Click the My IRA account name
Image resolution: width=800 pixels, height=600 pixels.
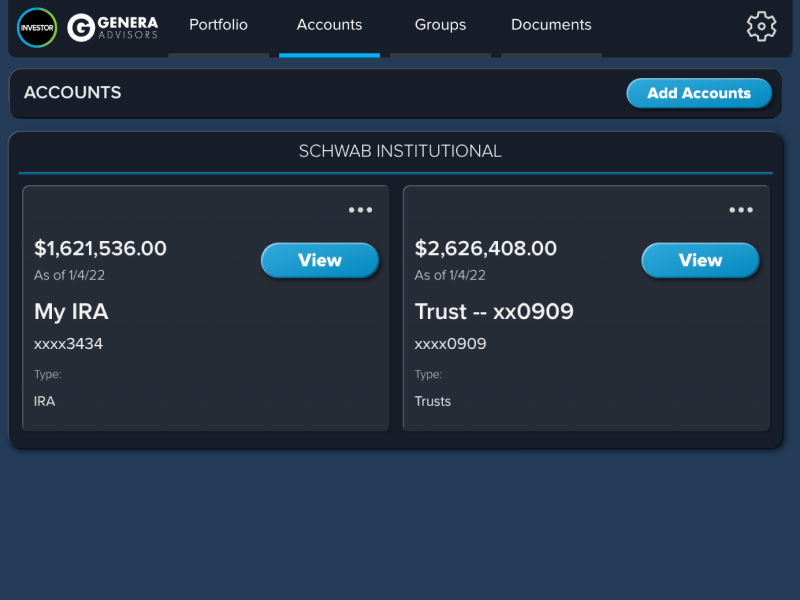tap(71, 312)
